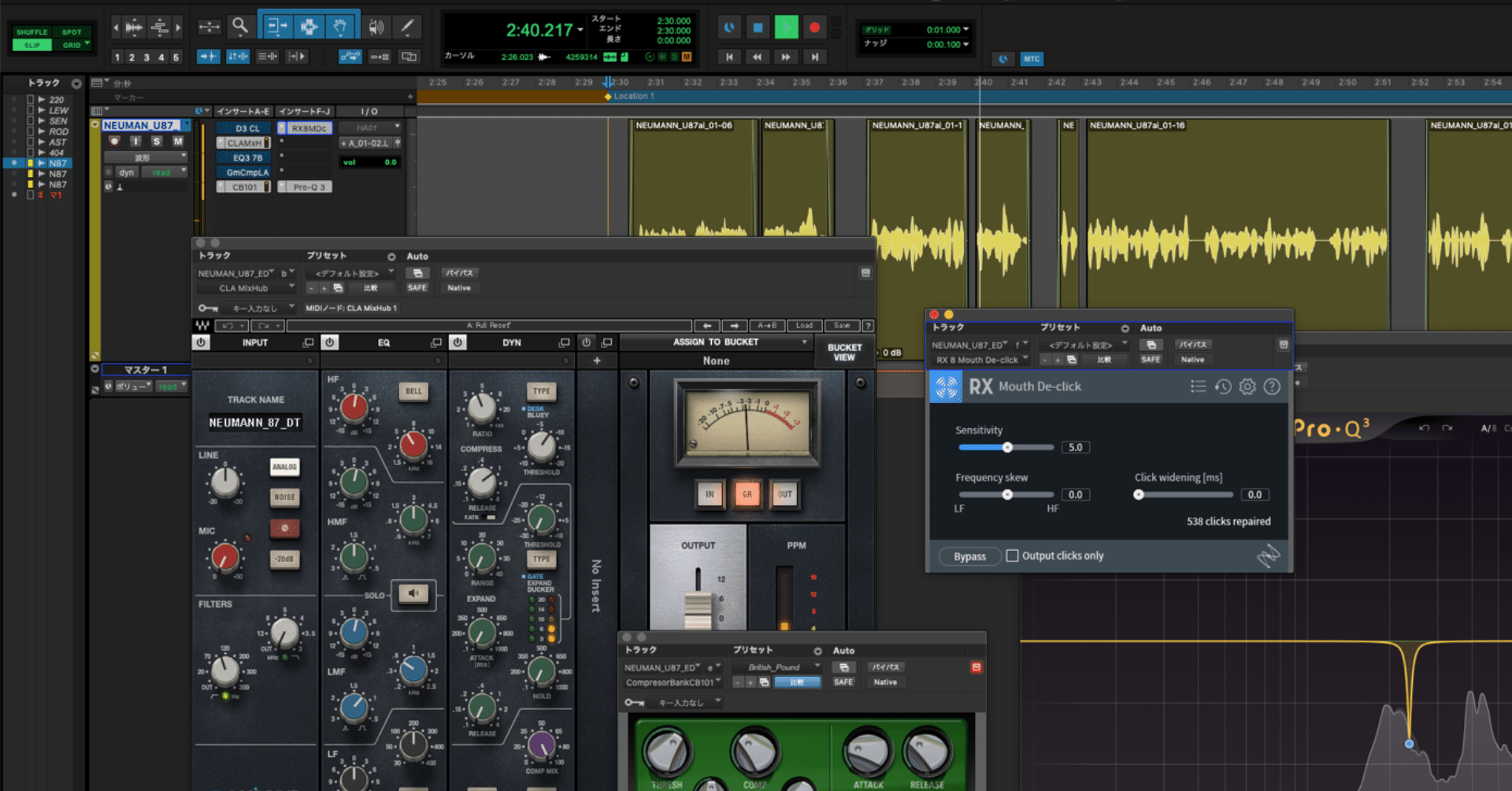1512x791 pixels.
Task: Click the Rewind transport button
Action: pos(758,57)
